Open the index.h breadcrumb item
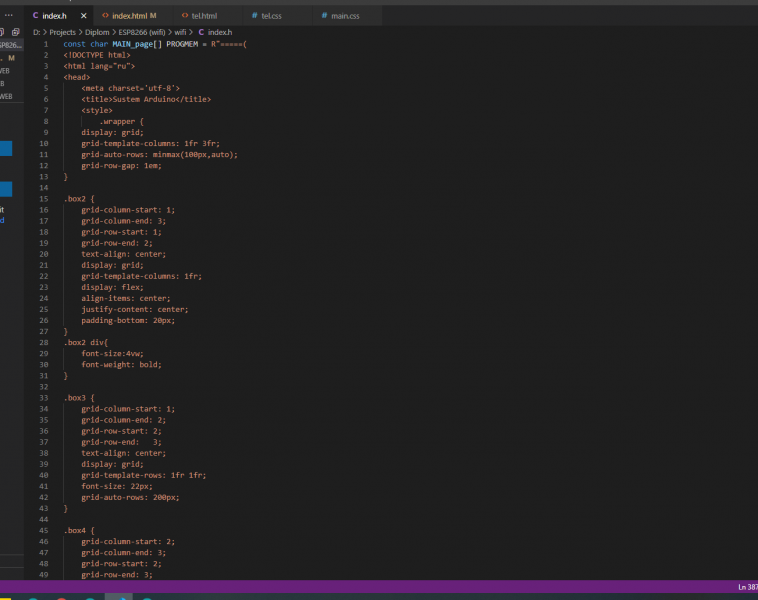 (x=220, y=32)
